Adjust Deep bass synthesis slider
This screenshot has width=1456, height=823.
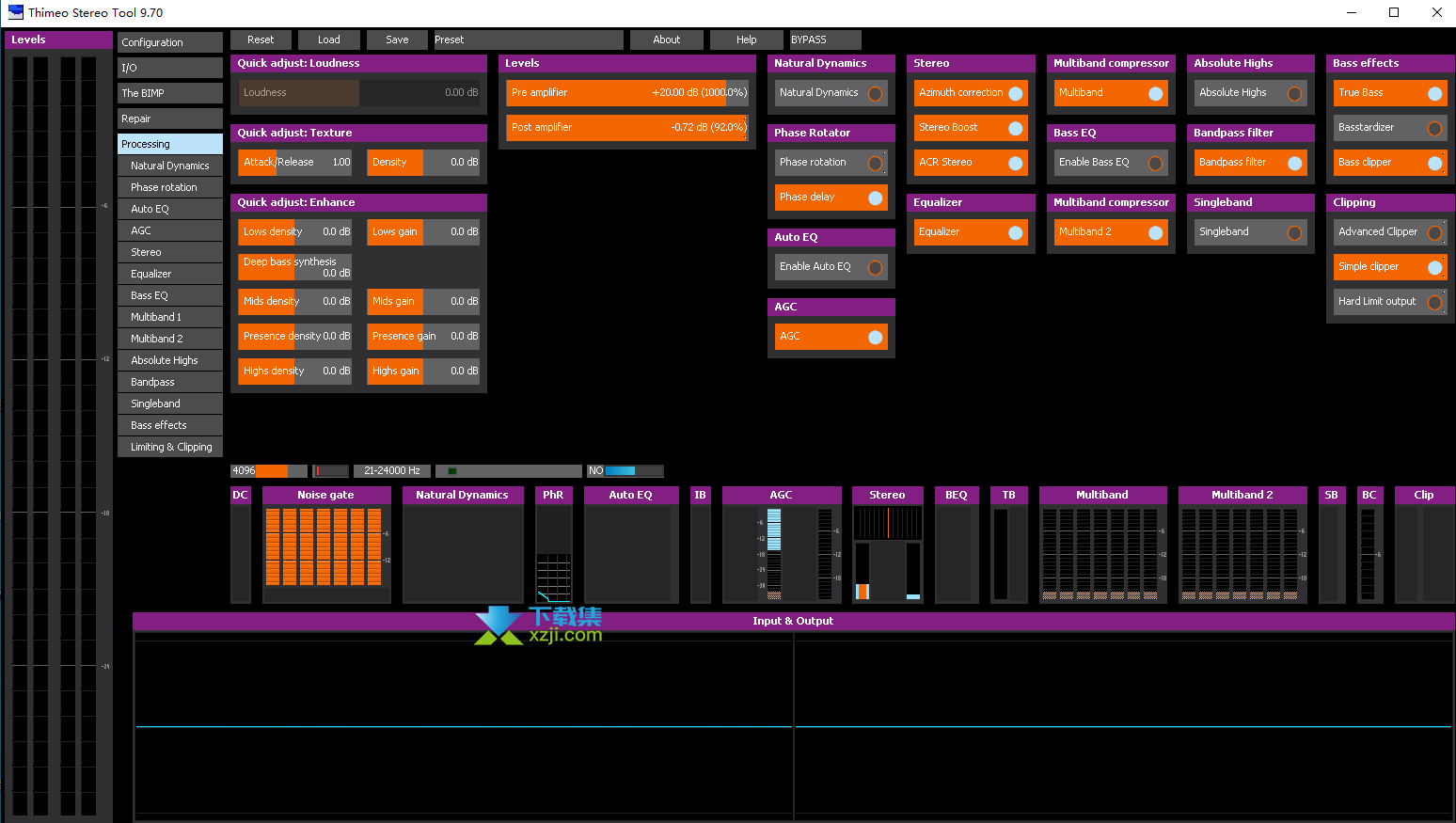point(295,267)
